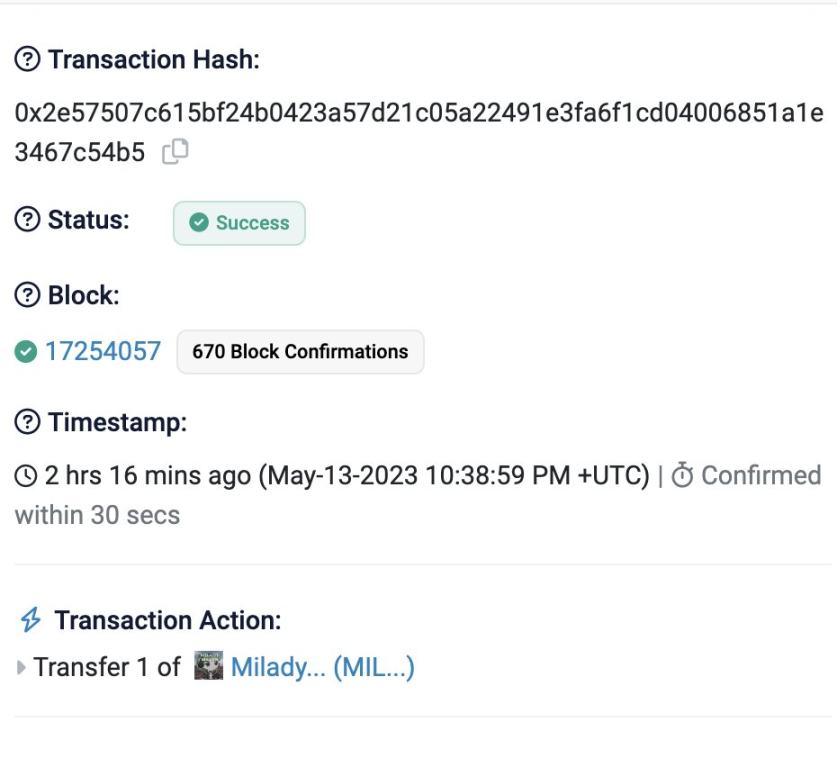Click help icon next to Status
The image size is (837, 758).
pyautogui.click(x=27, y=220)
